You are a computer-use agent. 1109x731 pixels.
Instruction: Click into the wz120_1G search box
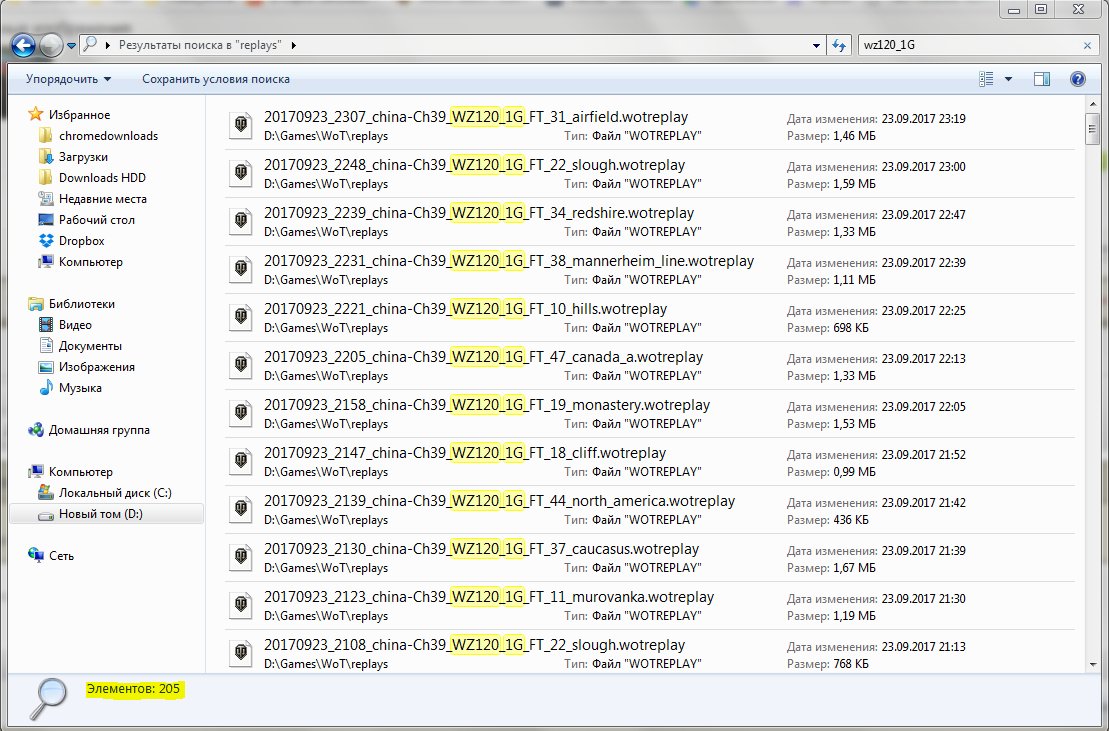coord(969,45)
